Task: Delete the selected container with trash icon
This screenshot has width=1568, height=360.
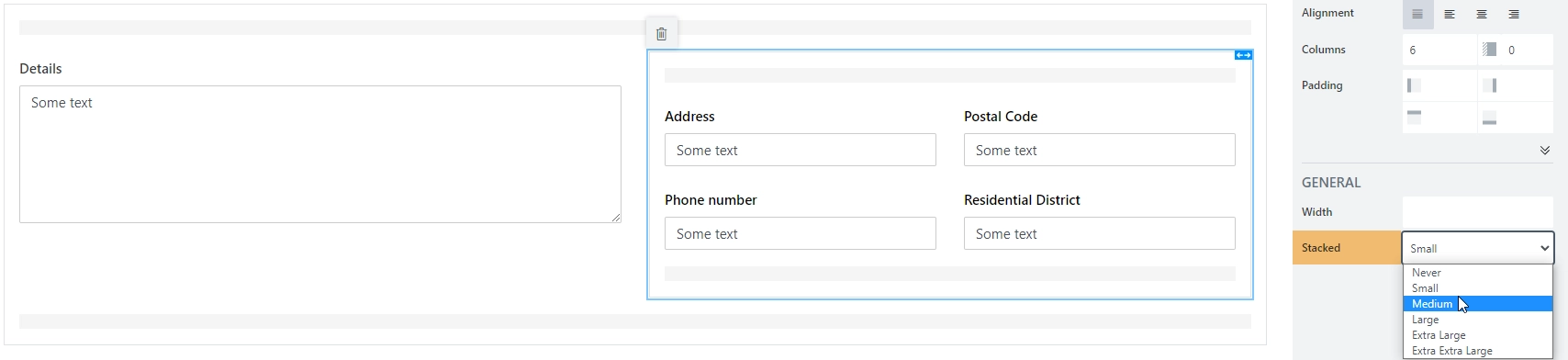Action: click(x=661, y=34)
